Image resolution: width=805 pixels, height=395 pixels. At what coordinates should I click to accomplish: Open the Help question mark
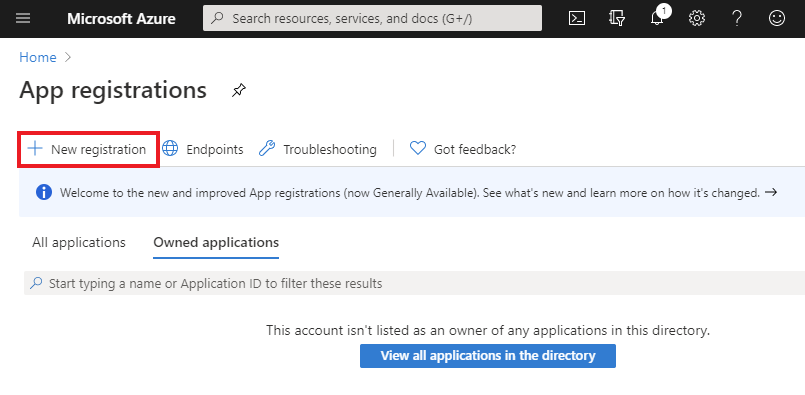coord(737,18)
